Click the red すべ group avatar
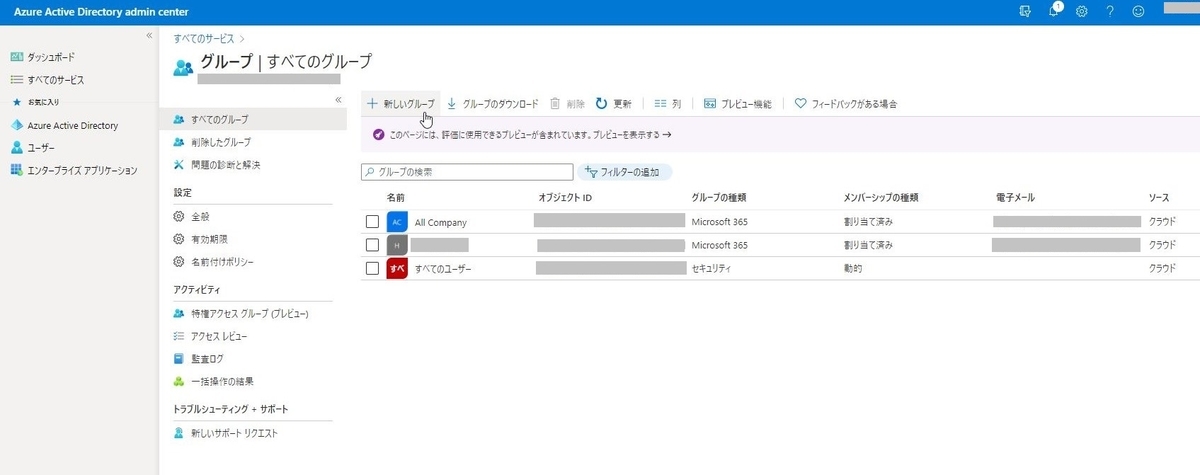 397,268
